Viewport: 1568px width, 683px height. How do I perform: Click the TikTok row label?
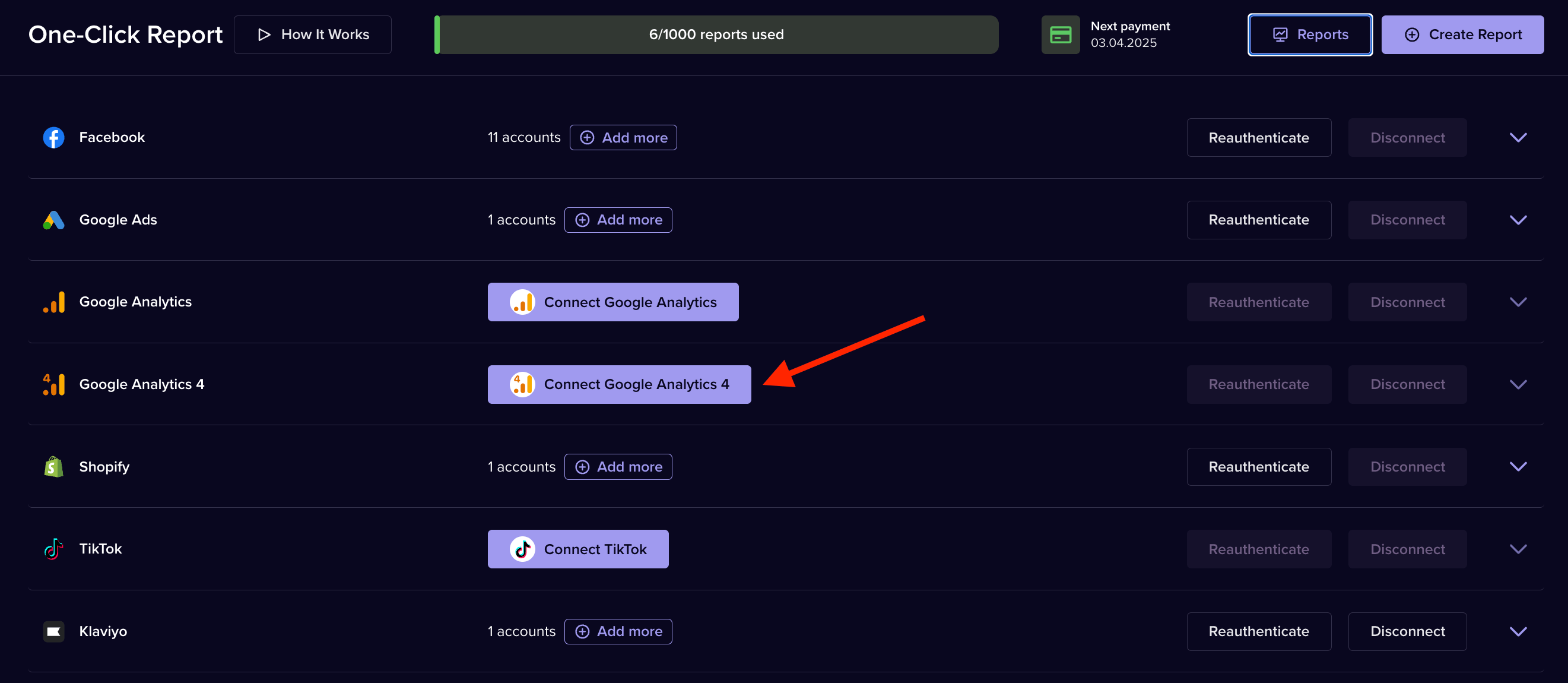tap(100, 549)
